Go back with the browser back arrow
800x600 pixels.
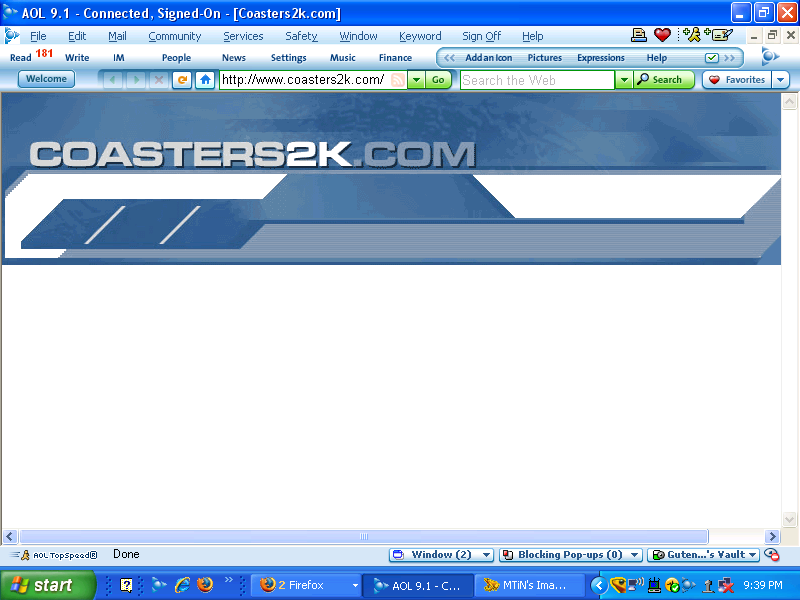(113, 80)
